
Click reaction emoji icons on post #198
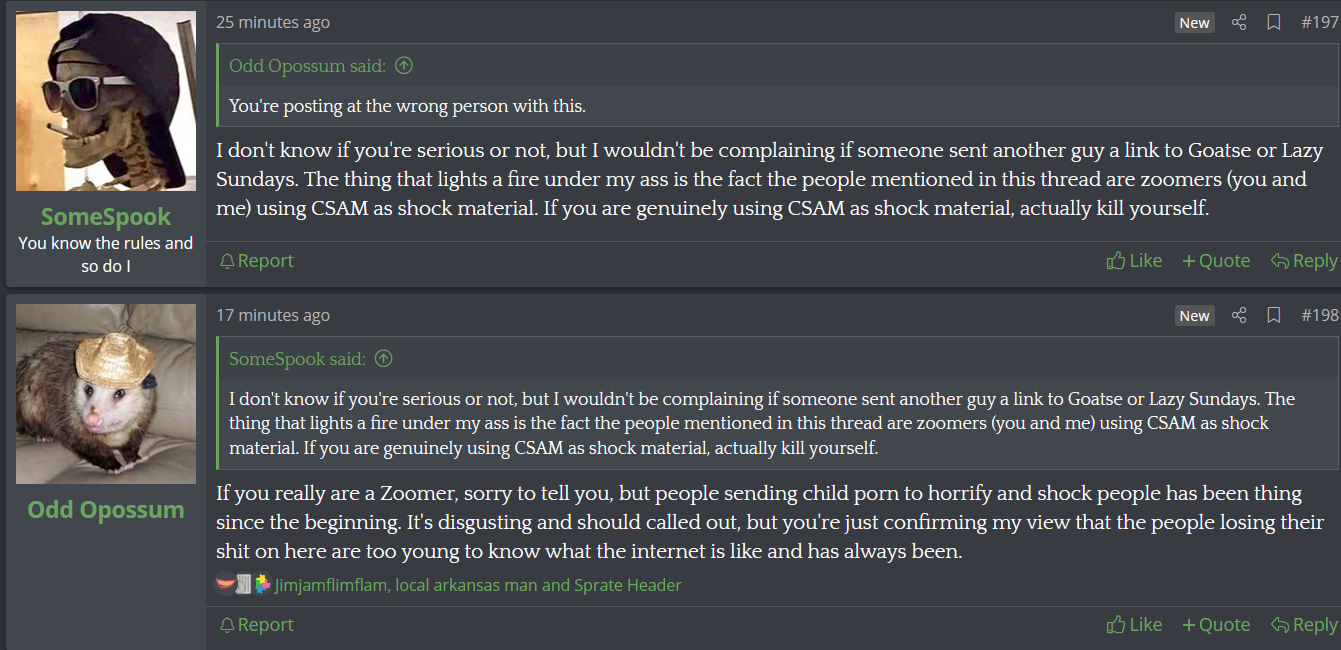[242, 585]
